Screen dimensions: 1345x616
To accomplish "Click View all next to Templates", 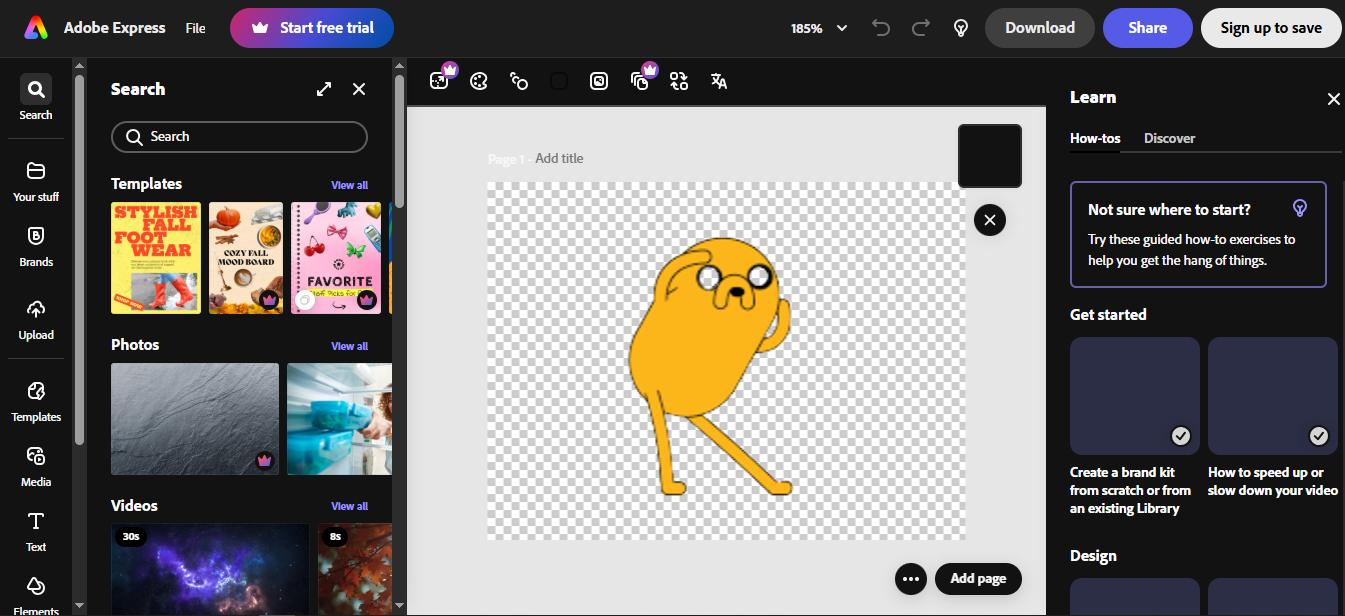I will click(349, 185).
